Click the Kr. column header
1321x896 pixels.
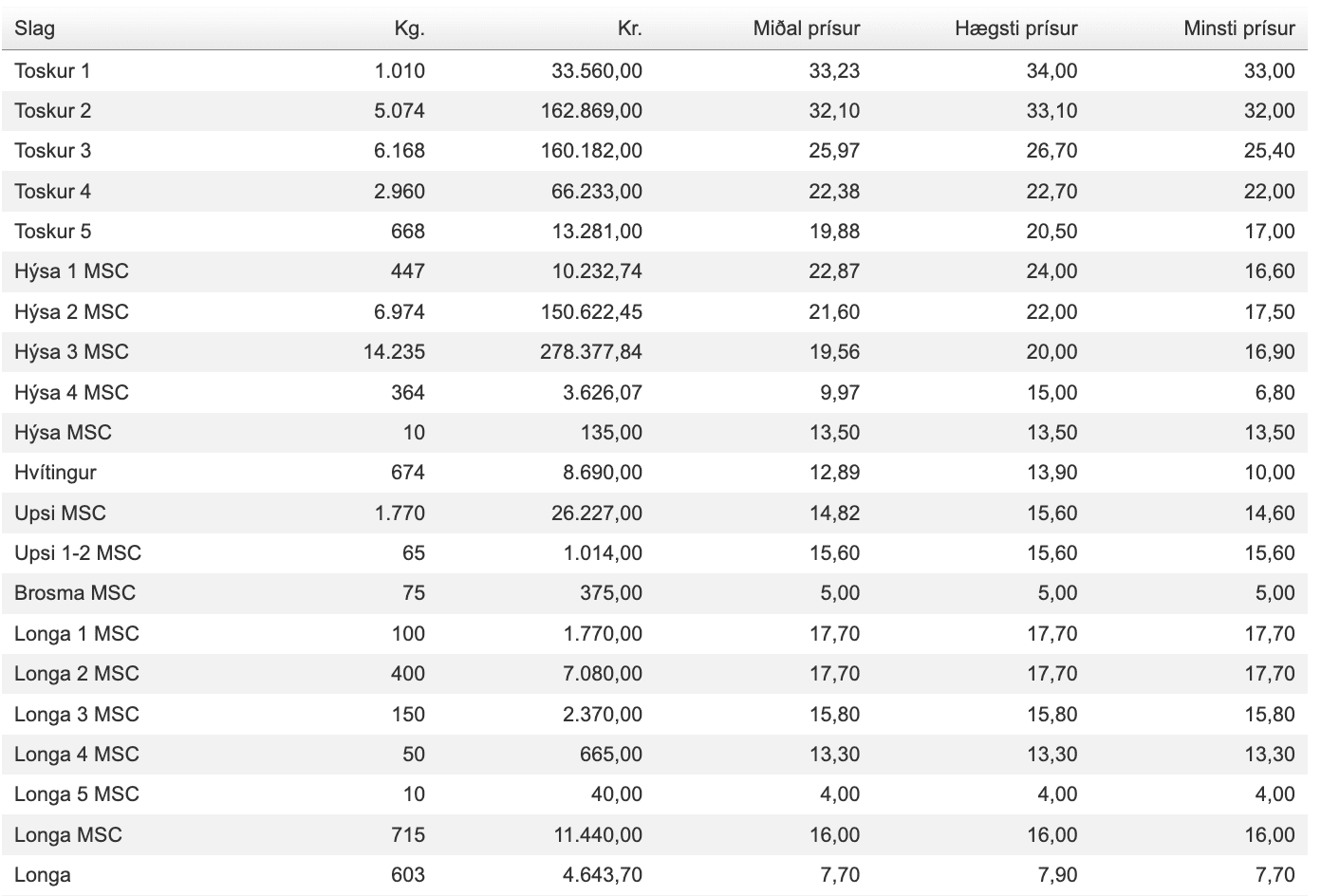click(x=629, y=28)
